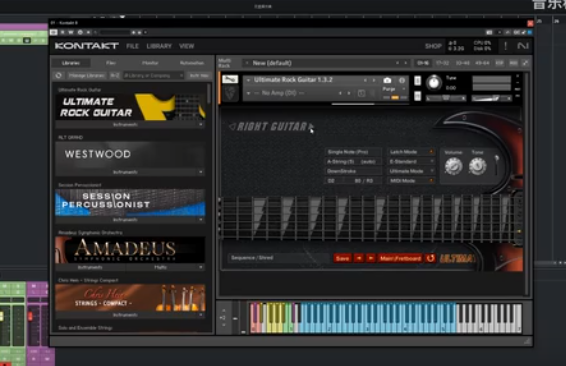Select the Libraries tab
This screenshot has width=566, height=366.
coord(71,63)
